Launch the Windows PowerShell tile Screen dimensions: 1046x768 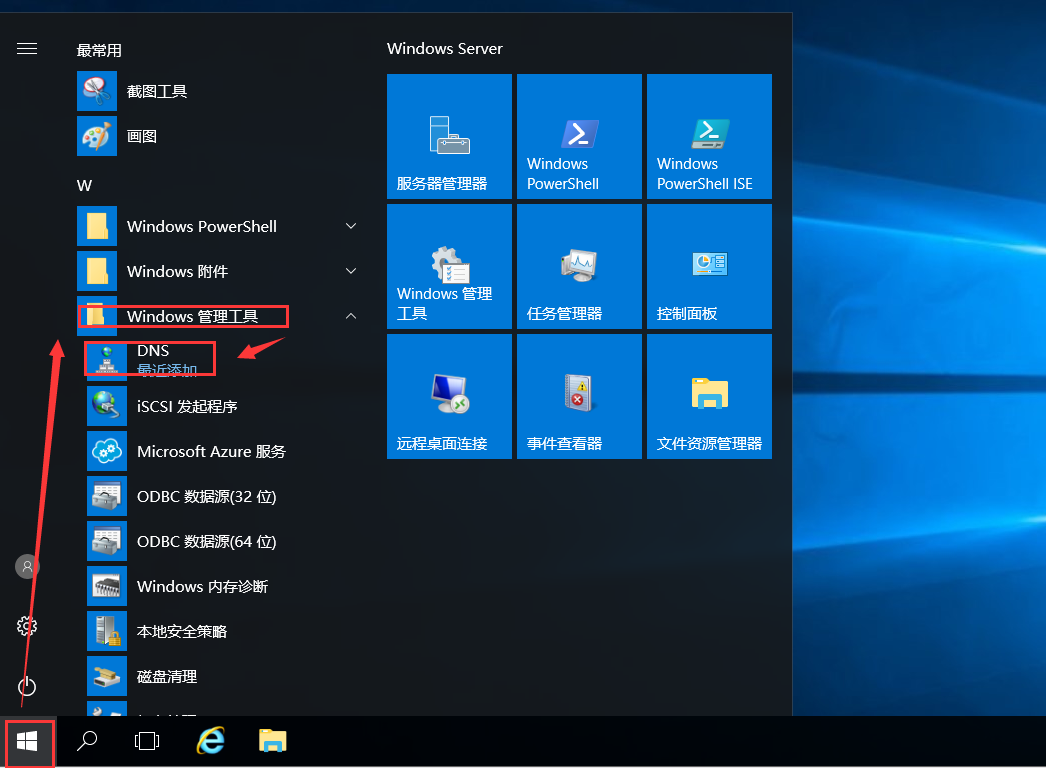tap(579, 136)
